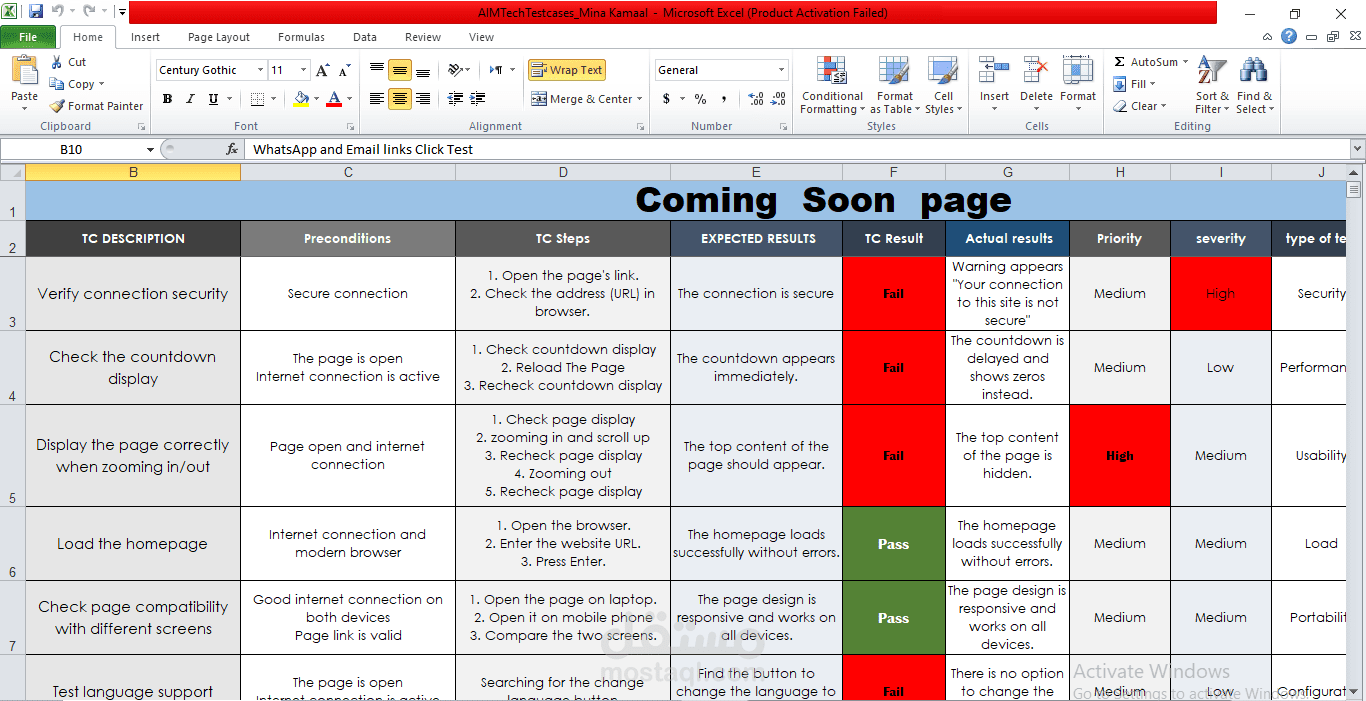Select row 5 header
This screenshot has height=701, width=1366.
tap(12, 455)
